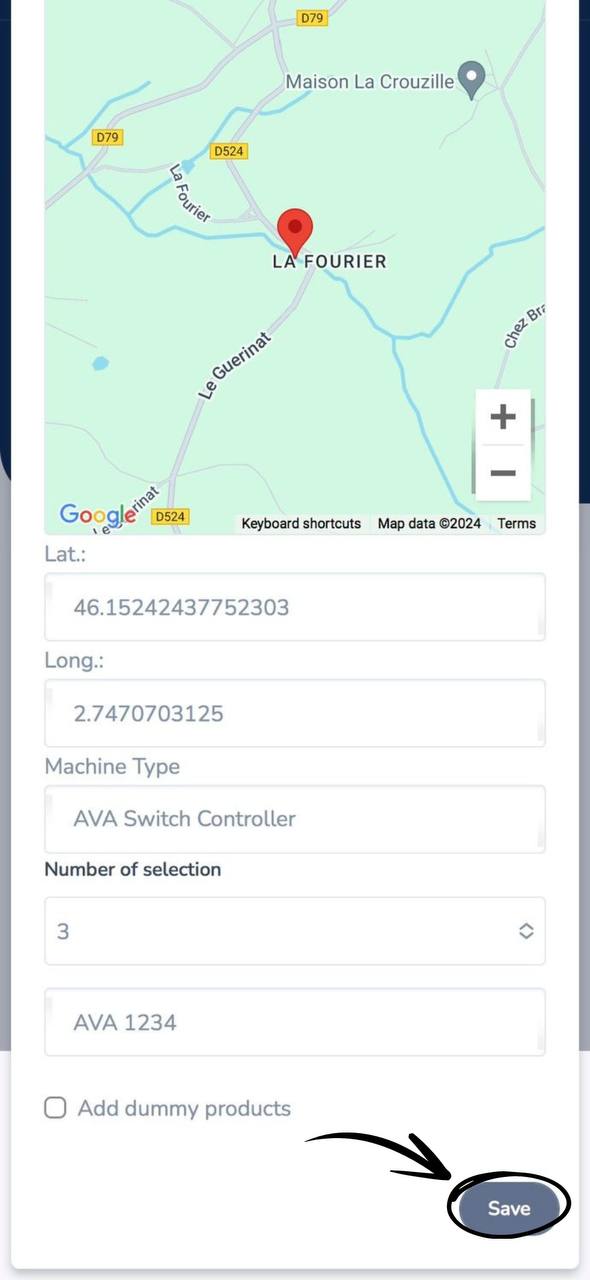Click the Map data ©2024 attribution
Image resolution: width=590 pixels, height=1280 pixels.
pos(429,523)
